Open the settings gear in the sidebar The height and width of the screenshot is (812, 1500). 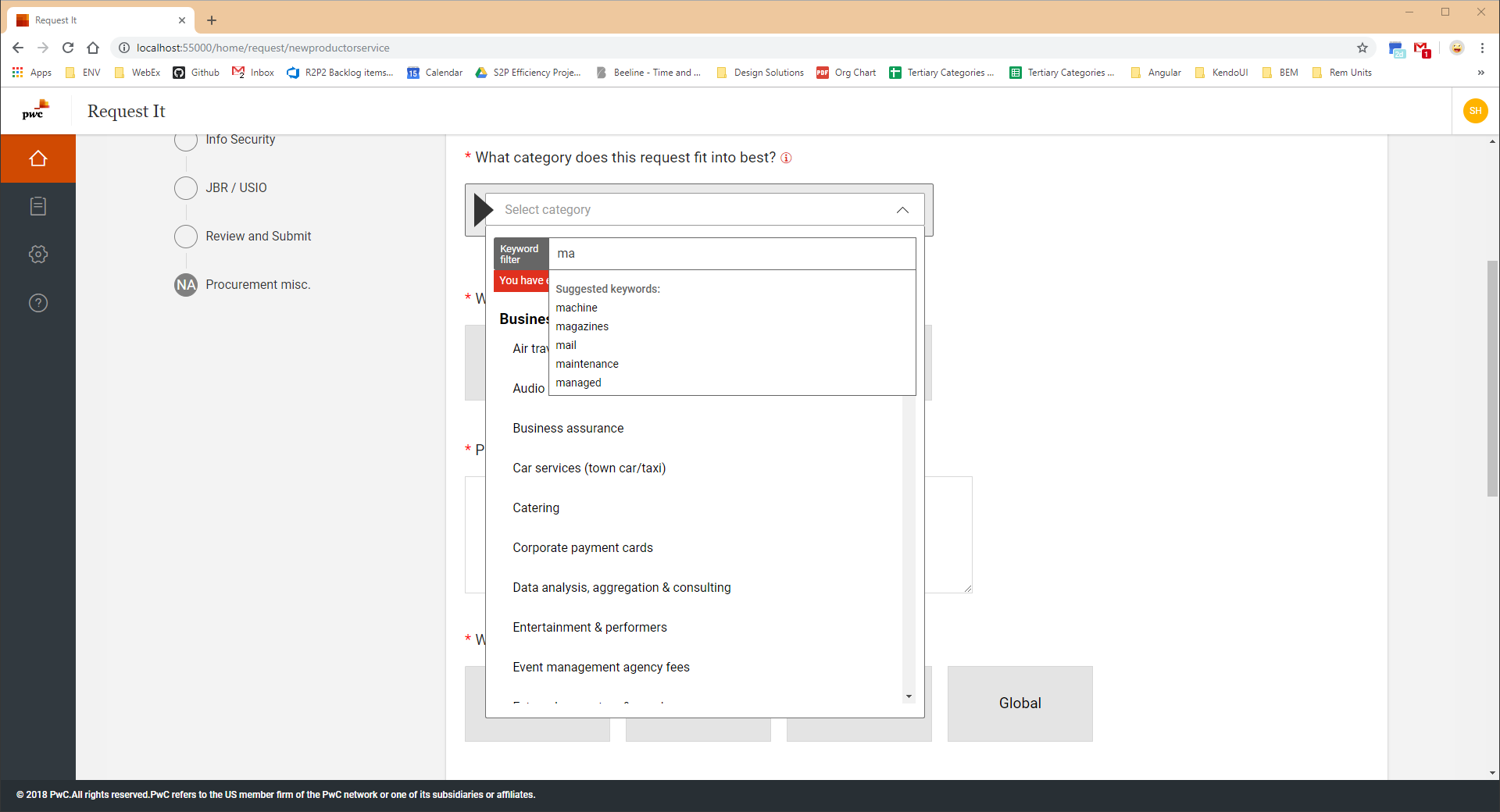[37, 254]
